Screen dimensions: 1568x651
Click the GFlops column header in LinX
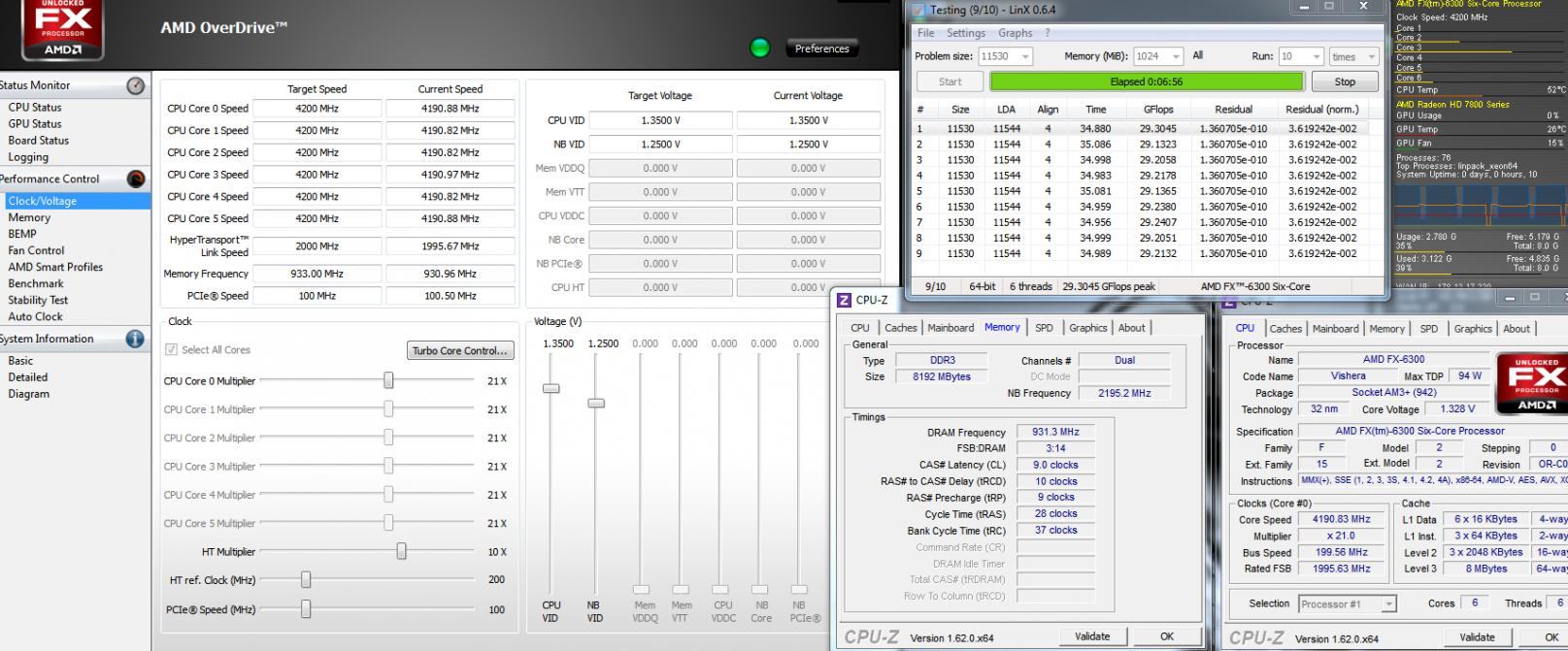(1158, 110)
